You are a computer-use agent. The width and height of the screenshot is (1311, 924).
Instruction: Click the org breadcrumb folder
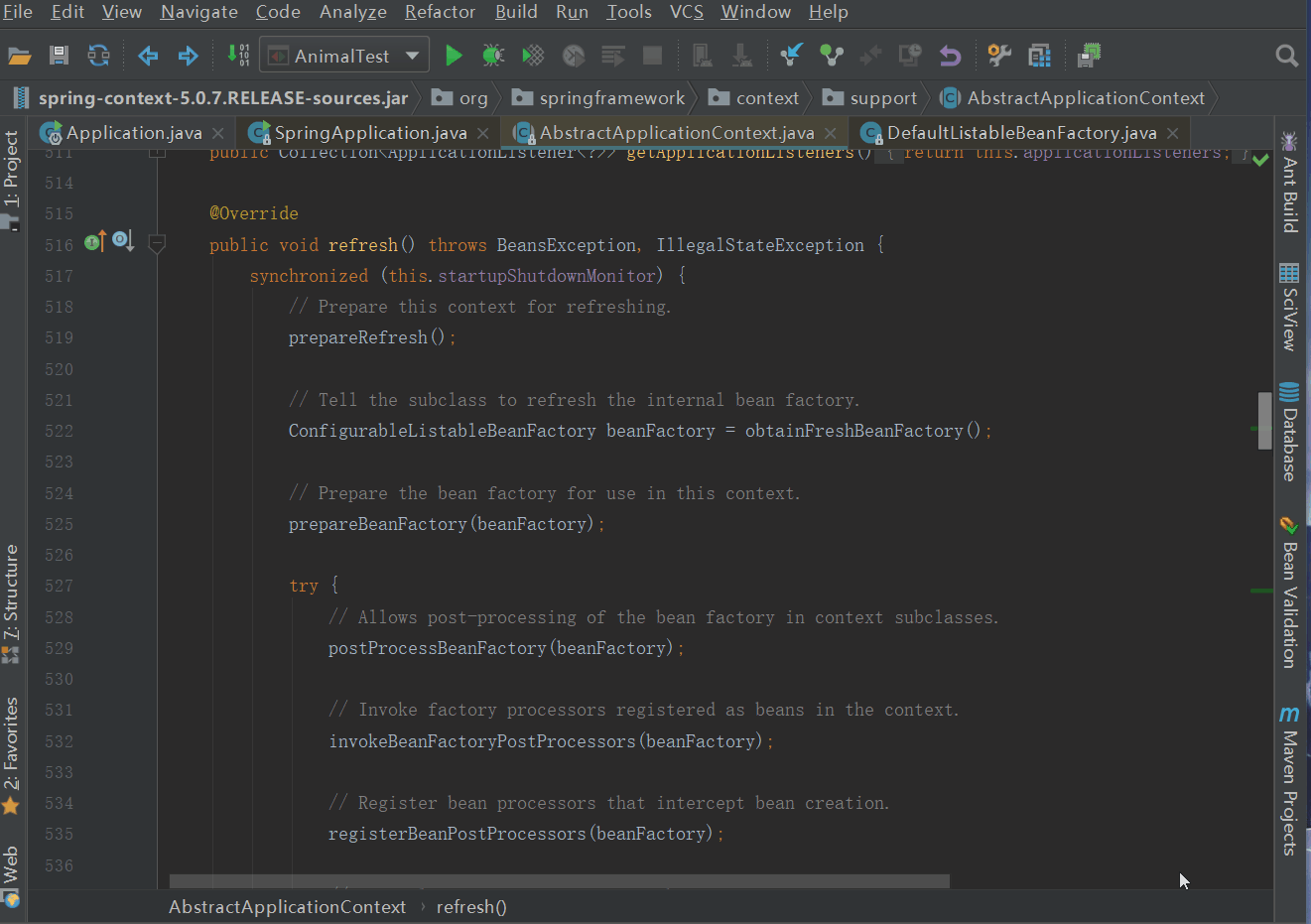pos(460,97)
